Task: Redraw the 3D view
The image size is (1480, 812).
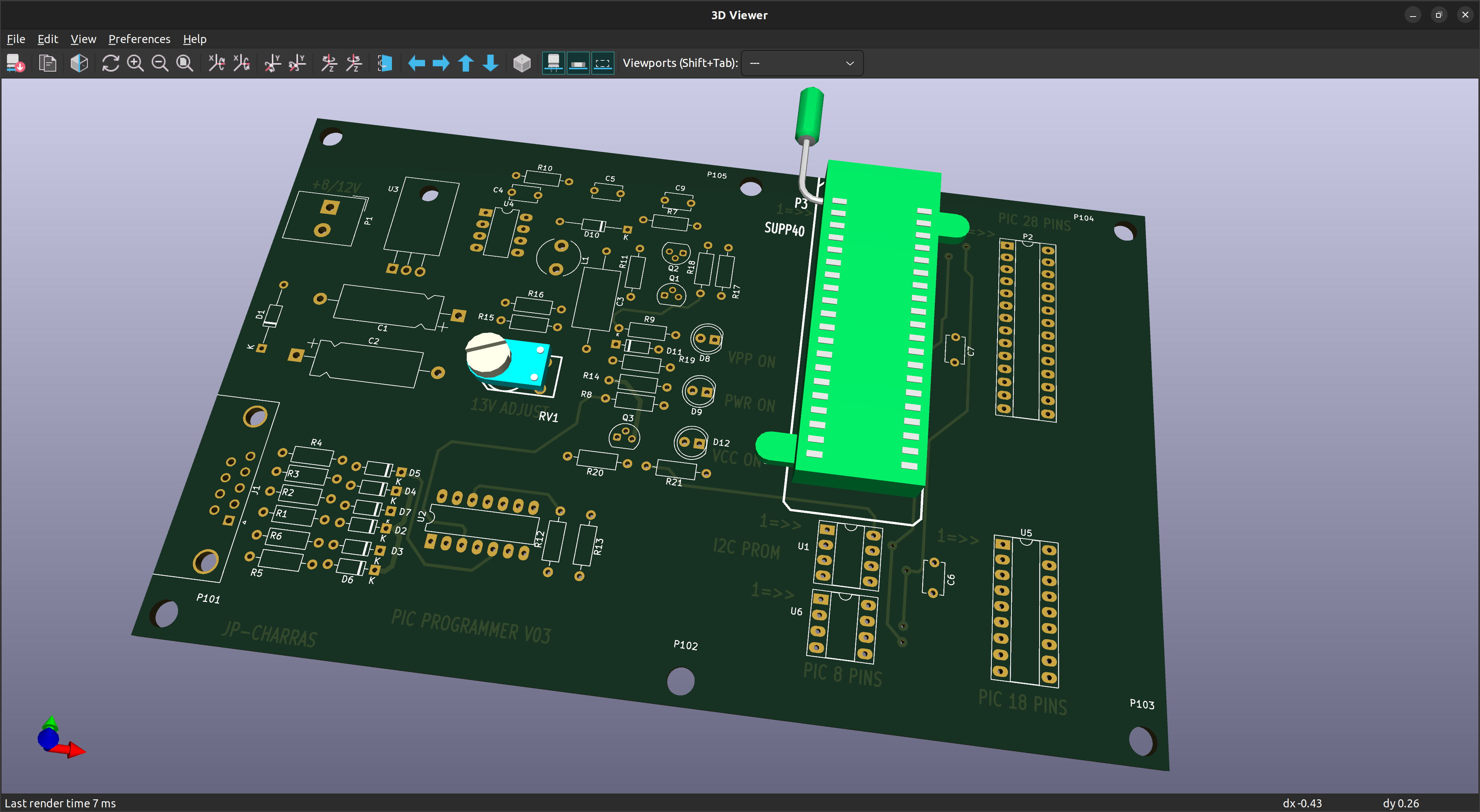Action: coord(110,63)
